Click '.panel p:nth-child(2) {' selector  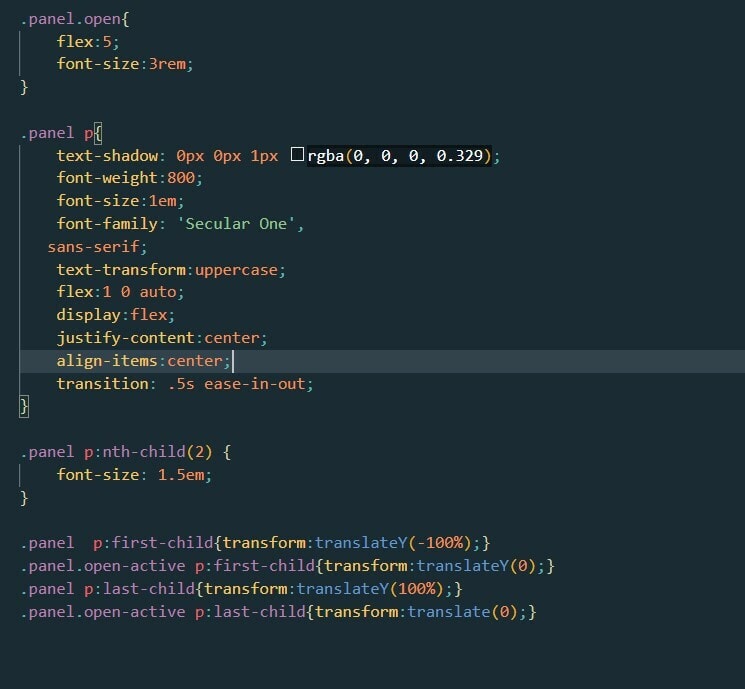coord(125,452)
